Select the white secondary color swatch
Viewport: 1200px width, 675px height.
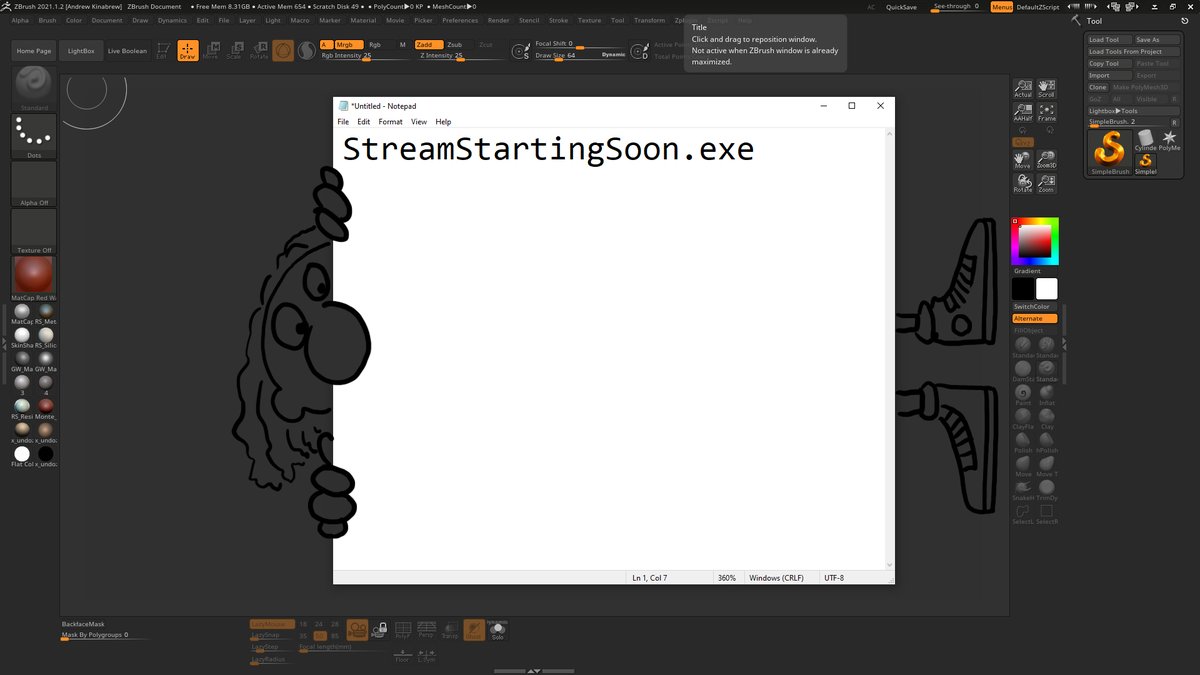coord(1046,289)
